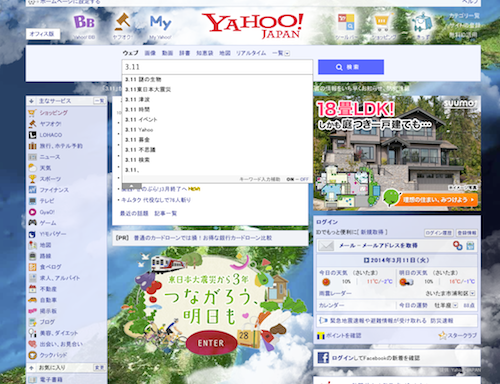The width and height of the screenshot is (500, 384).
Task: Choose the suggestion 3.11 検索
Action: click(x=217, y=160)
